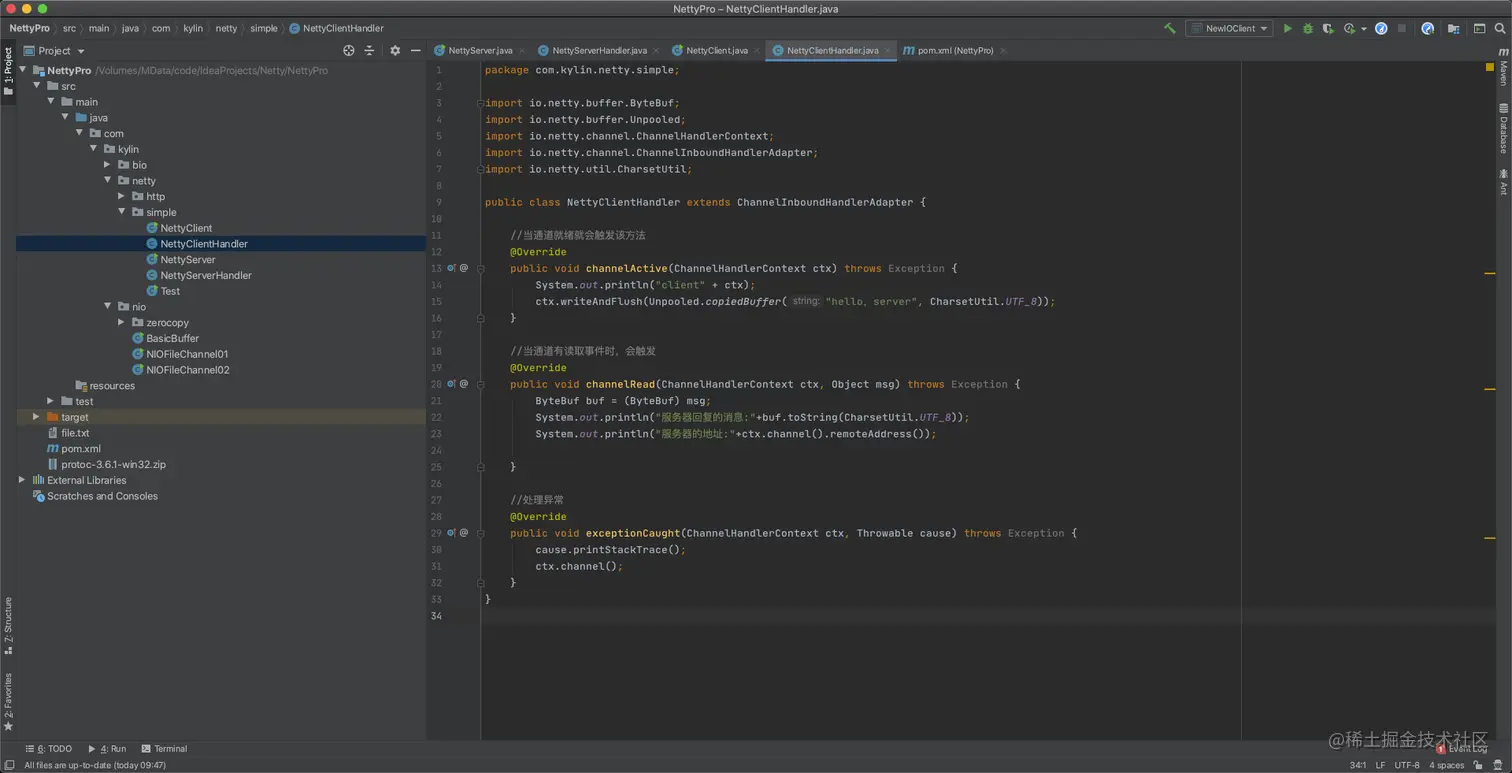The image size is (1512, 773).
Task: Build project with the hammer icon
Action: point(1169,29)
